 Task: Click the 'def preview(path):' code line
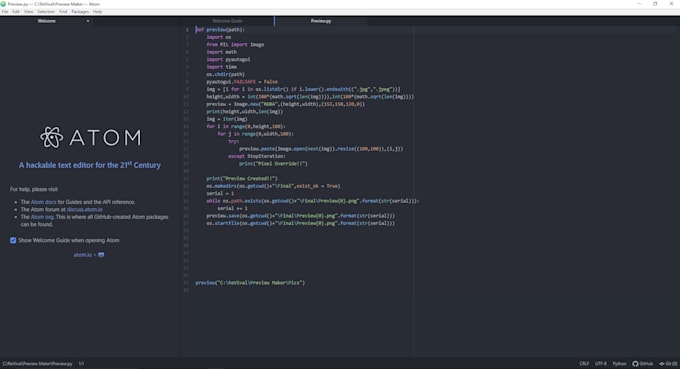[x=220, y=29]
